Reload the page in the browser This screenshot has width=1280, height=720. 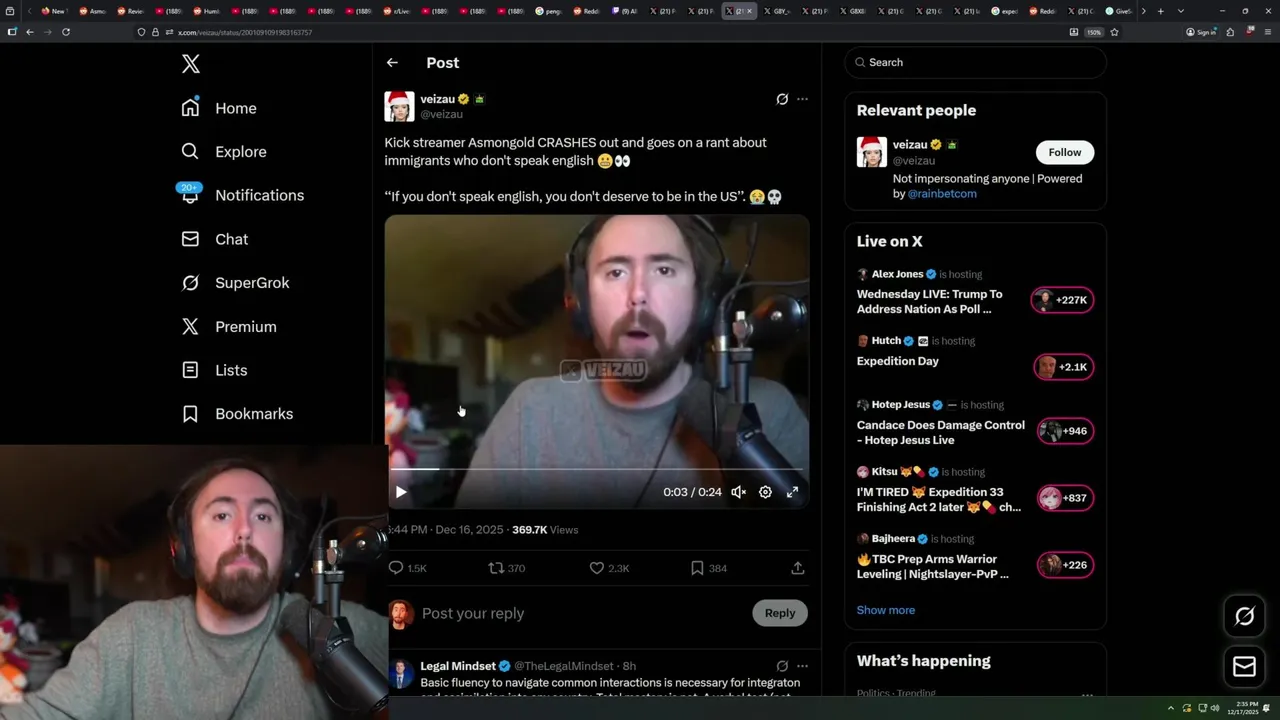tap(66, 32)
